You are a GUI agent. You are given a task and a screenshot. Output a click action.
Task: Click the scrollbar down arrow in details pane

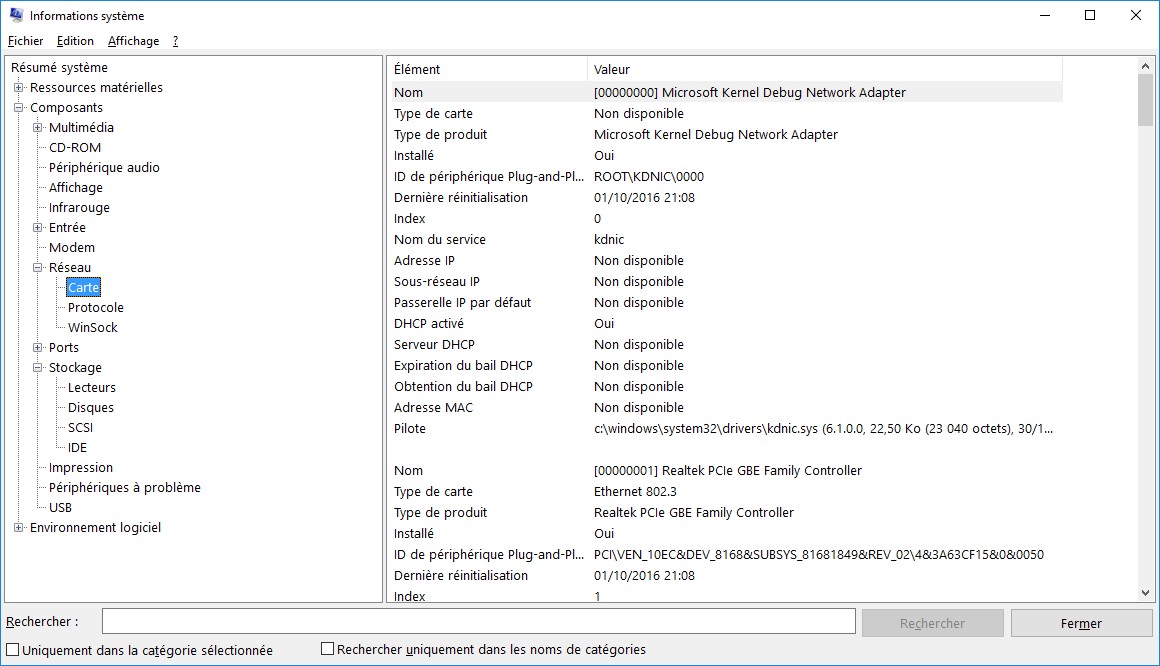tap(1146, 593)
